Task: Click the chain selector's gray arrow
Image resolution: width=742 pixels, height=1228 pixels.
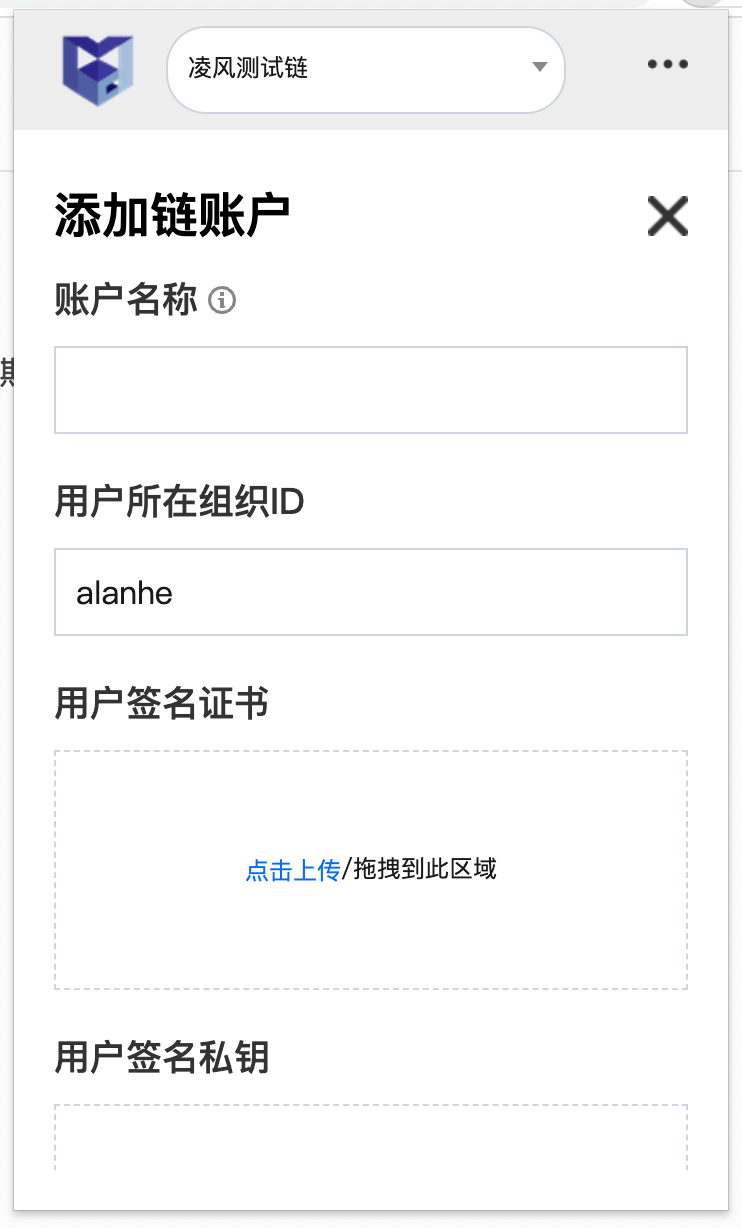Action: click(540, 68)
